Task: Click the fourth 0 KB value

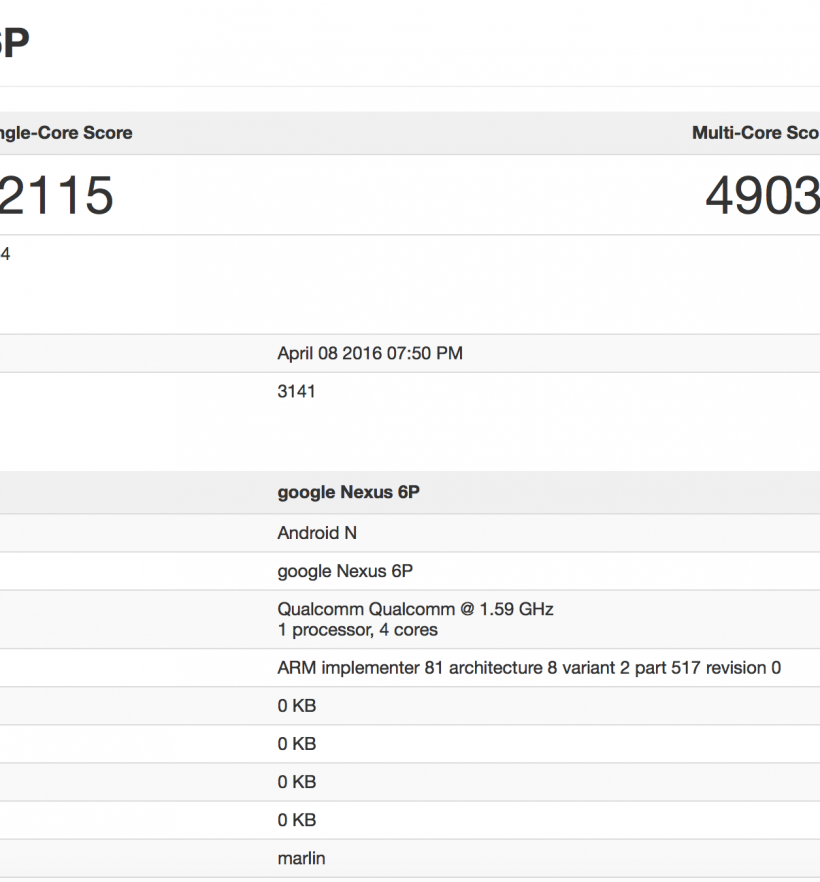Action: click(296, 820)
